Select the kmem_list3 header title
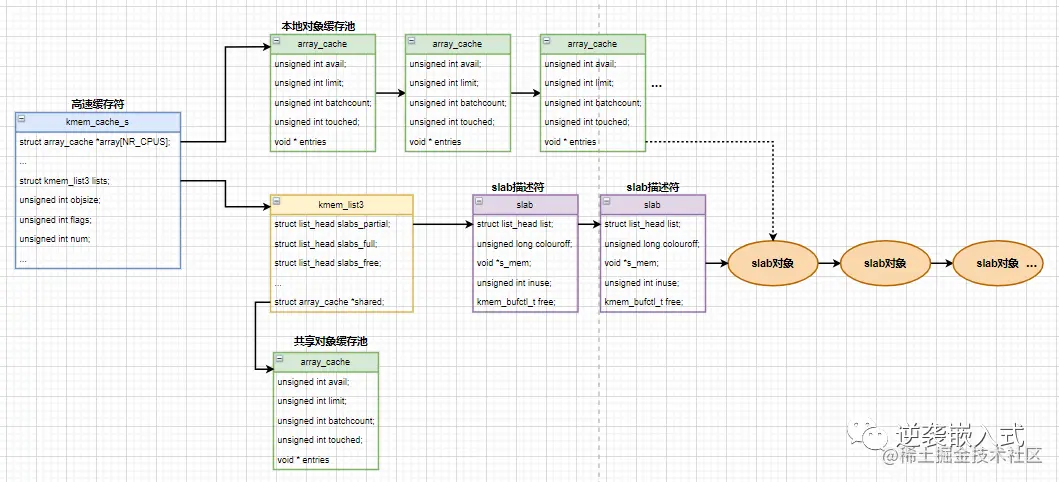The width and height of the screenshot is (1059, 482). click(x=341, y=205)
